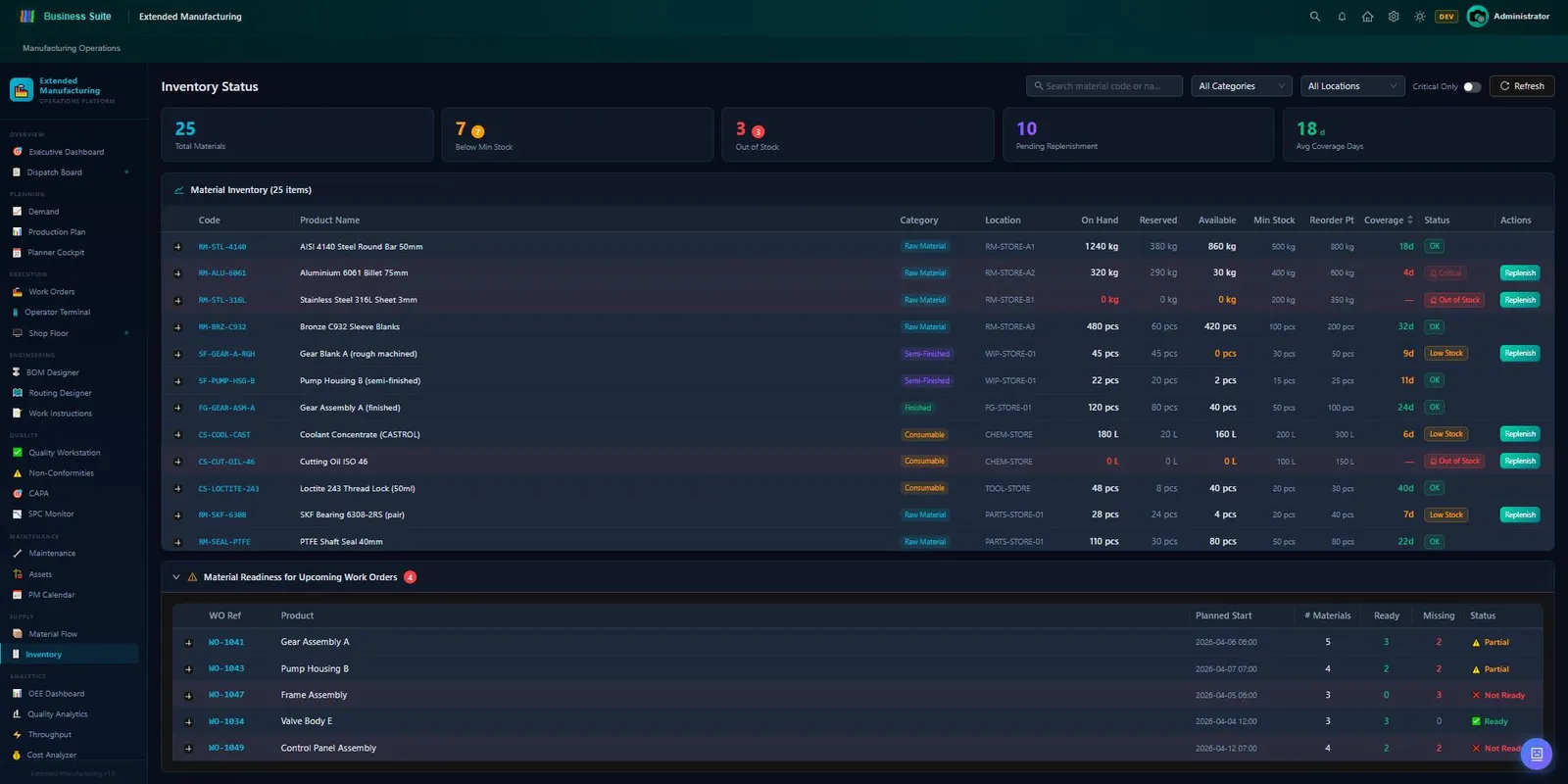Click Out of Stock summary card
1568x784 pixels.
(857, 135)
